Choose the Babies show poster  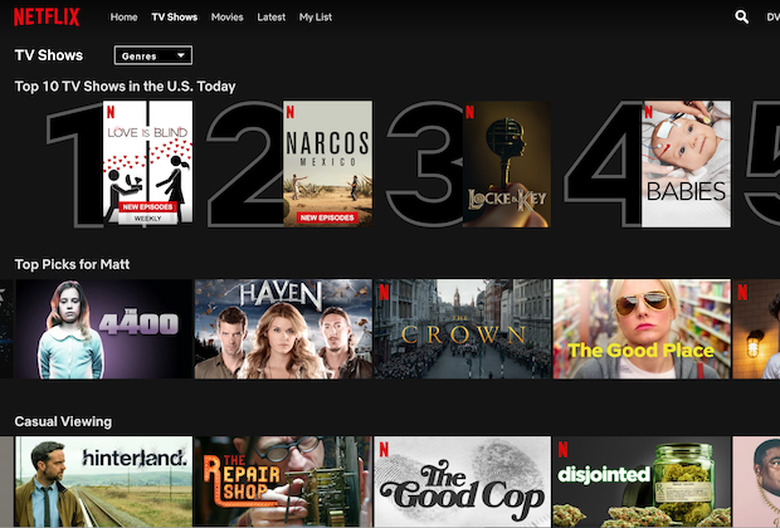click(686, 163)
